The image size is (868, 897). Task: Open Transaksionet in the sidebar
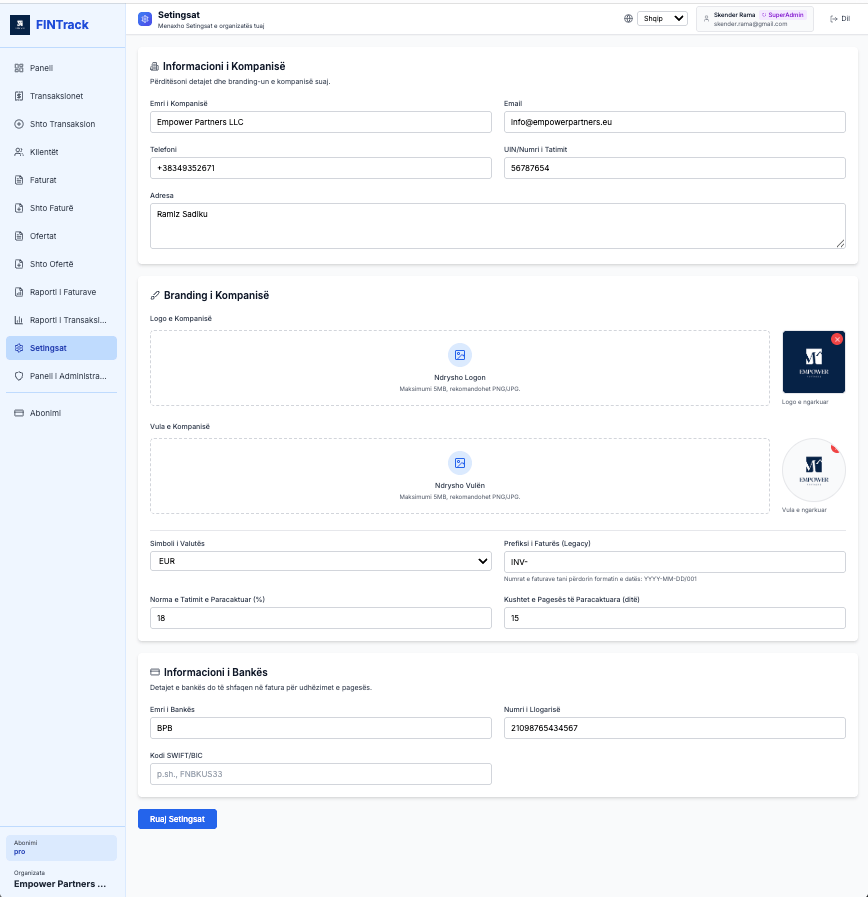pyautogui.click(x=56, y=96)
